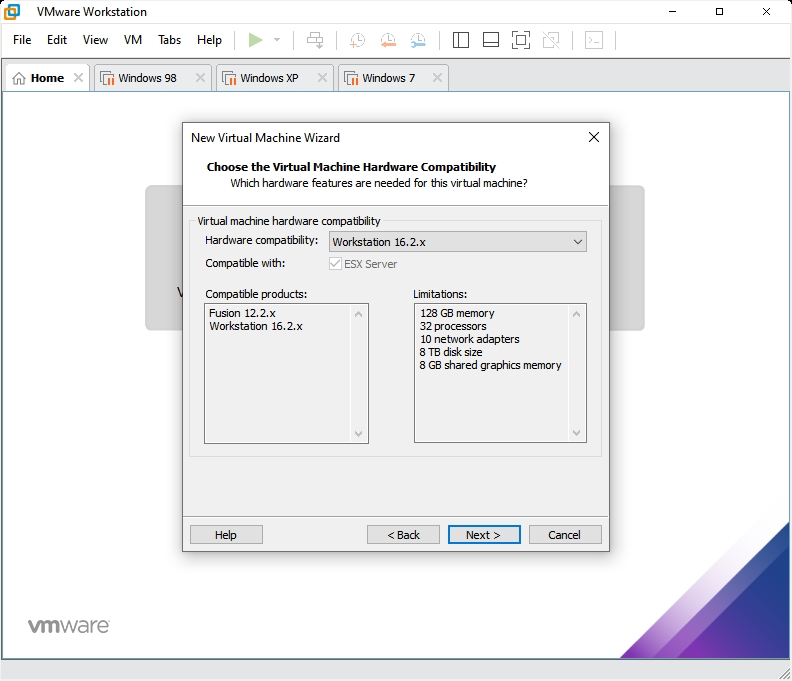Image resolution: width=792 pixels, height=681 pixels.
Task: Click the Take Snapshot toolbar icon
Action: (x=357, y=40)
